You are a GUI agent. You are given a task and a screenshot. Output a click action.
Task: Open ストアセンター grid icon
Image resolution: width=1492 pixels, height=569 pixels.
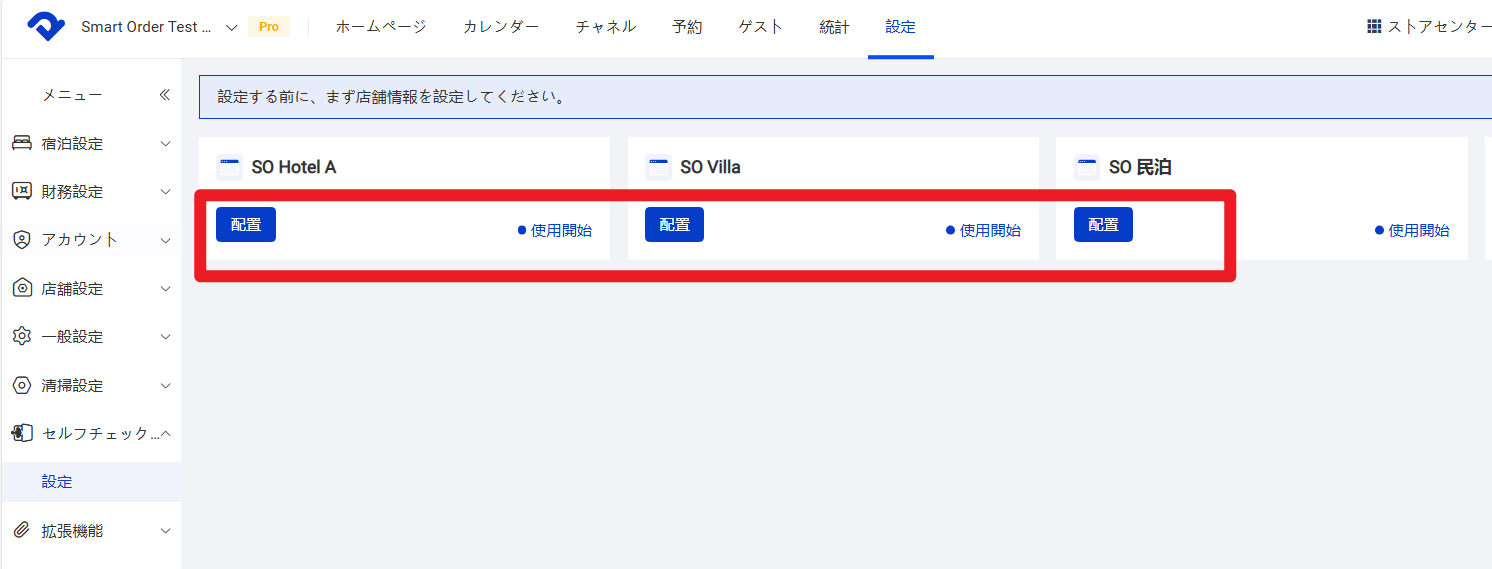point(1374,27)
